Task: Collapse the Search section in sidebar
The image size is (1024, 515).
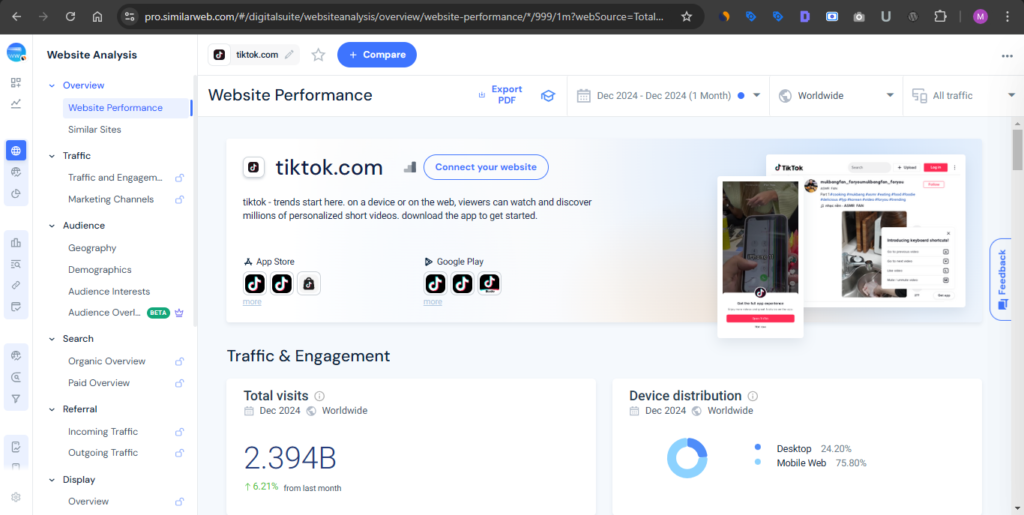Action: pyautogui.click(x=52, y=339)
